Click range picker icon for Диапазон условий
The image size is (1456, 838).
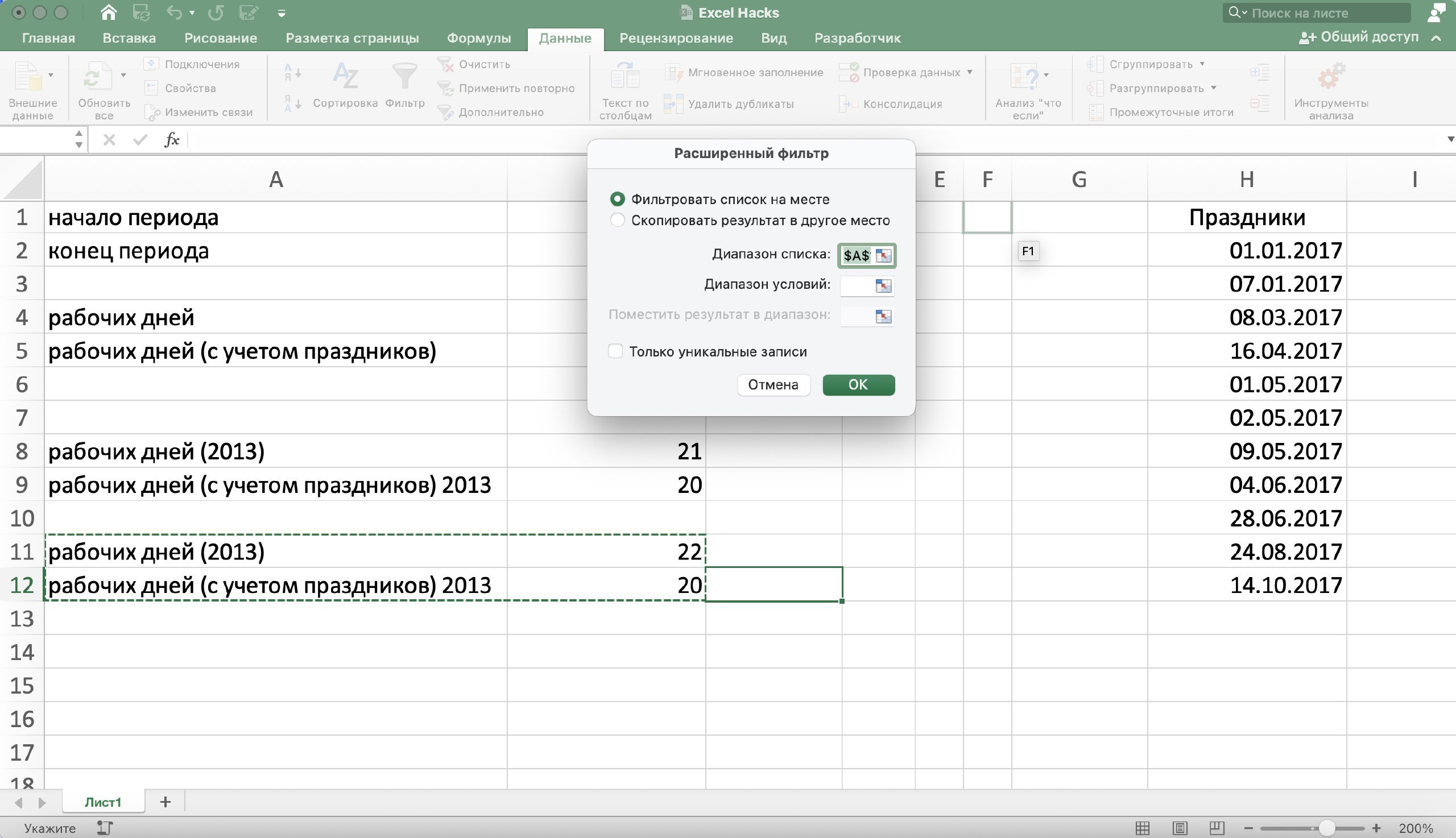click(883, 285)
